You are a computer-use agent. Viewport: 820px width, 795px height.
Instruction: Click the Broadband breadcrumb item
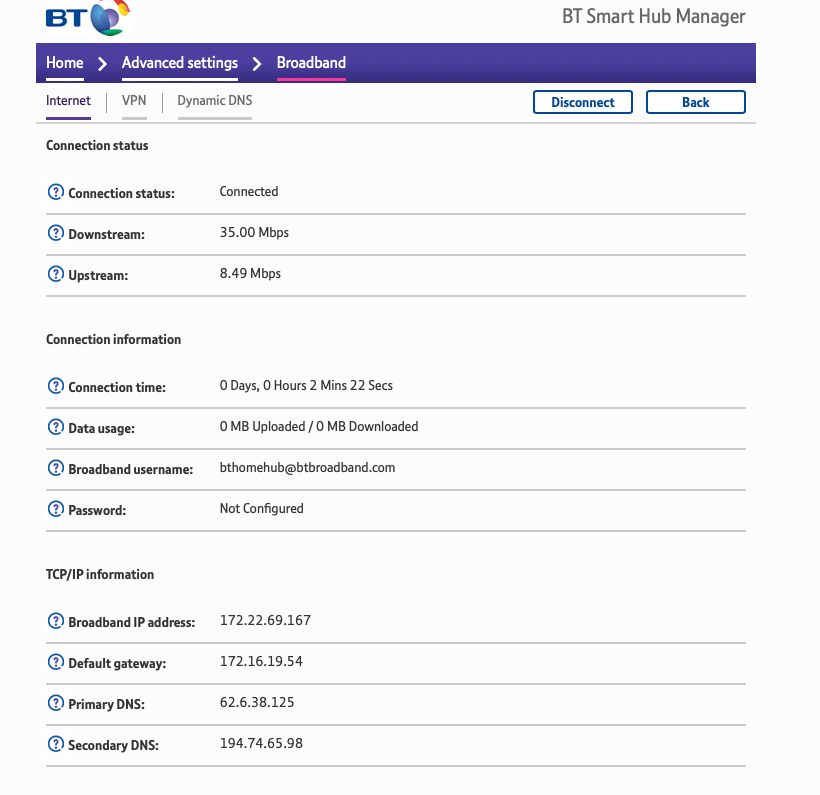pyautogui.click(x=311, y=63)
